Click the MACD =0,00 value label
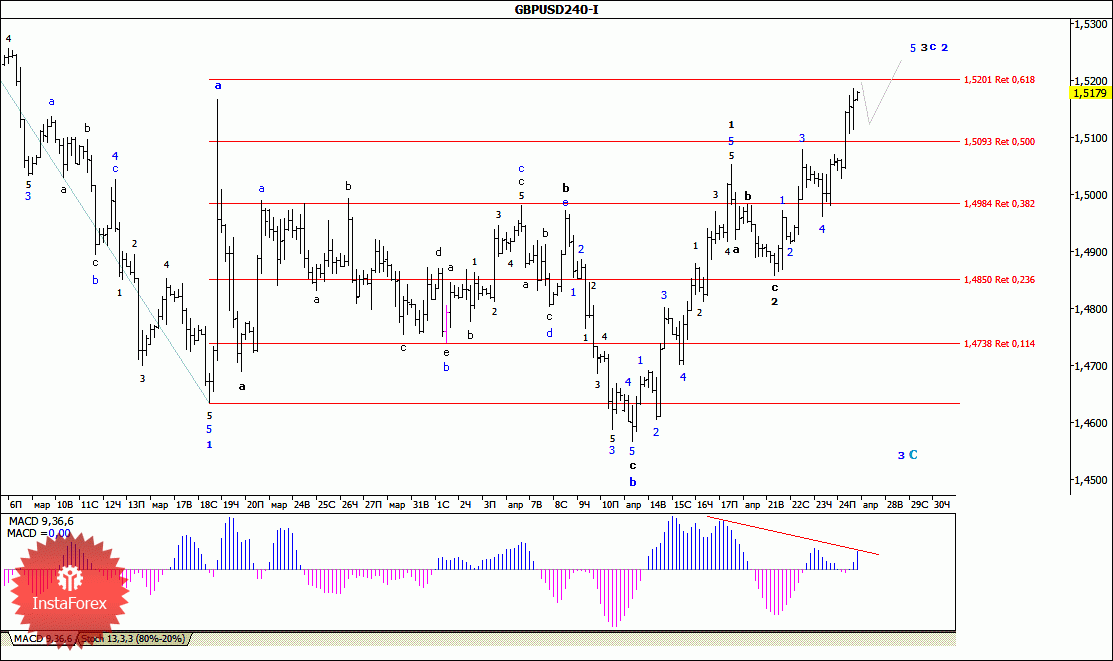The image size is (1113, 661). [x=39, y=534]
